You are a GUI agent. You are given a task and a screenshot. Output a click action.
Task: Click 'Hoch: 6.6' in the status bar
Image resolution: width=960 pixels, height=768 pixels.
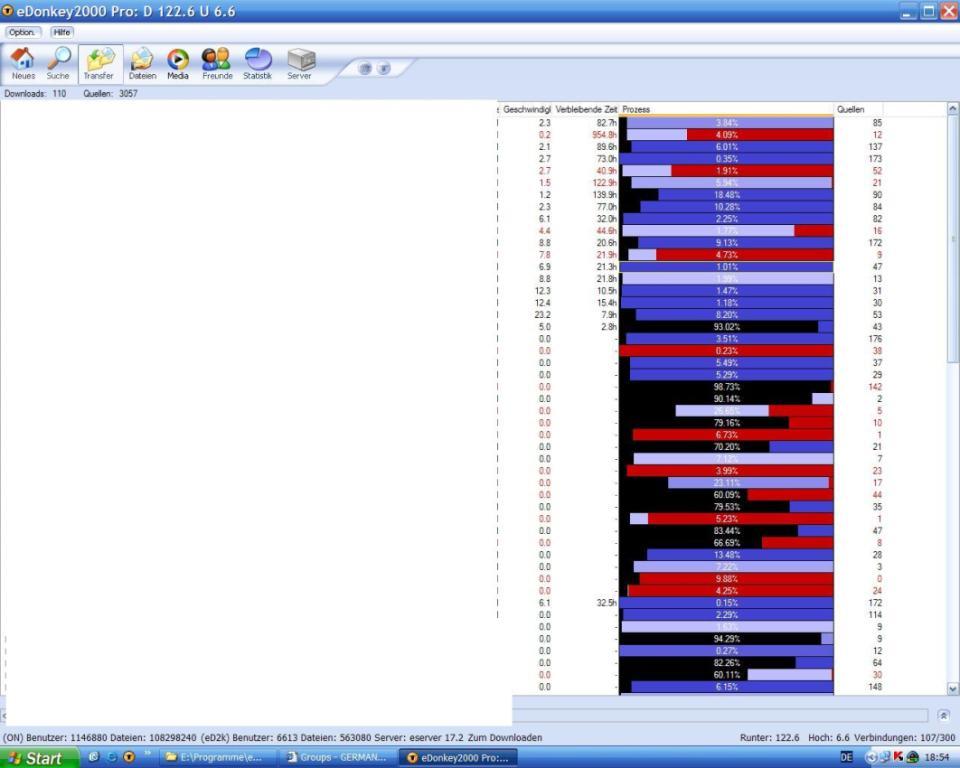pos(828,737)
